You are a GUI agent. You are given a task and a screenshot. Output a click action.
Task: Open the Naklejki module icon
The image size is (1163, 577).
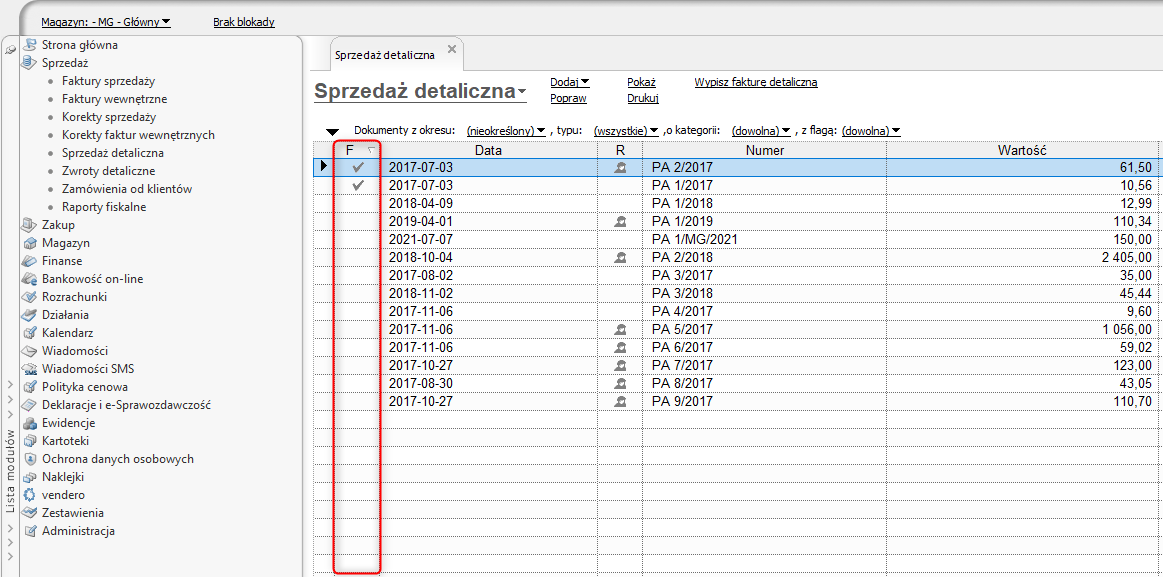click(30, 477)
